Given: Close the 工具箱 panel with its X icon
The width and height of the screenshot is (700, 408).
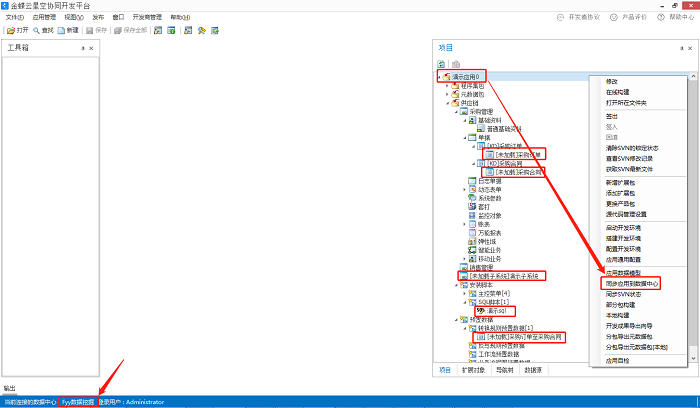Looking at the screenshot, I should (x=91, y=48).
